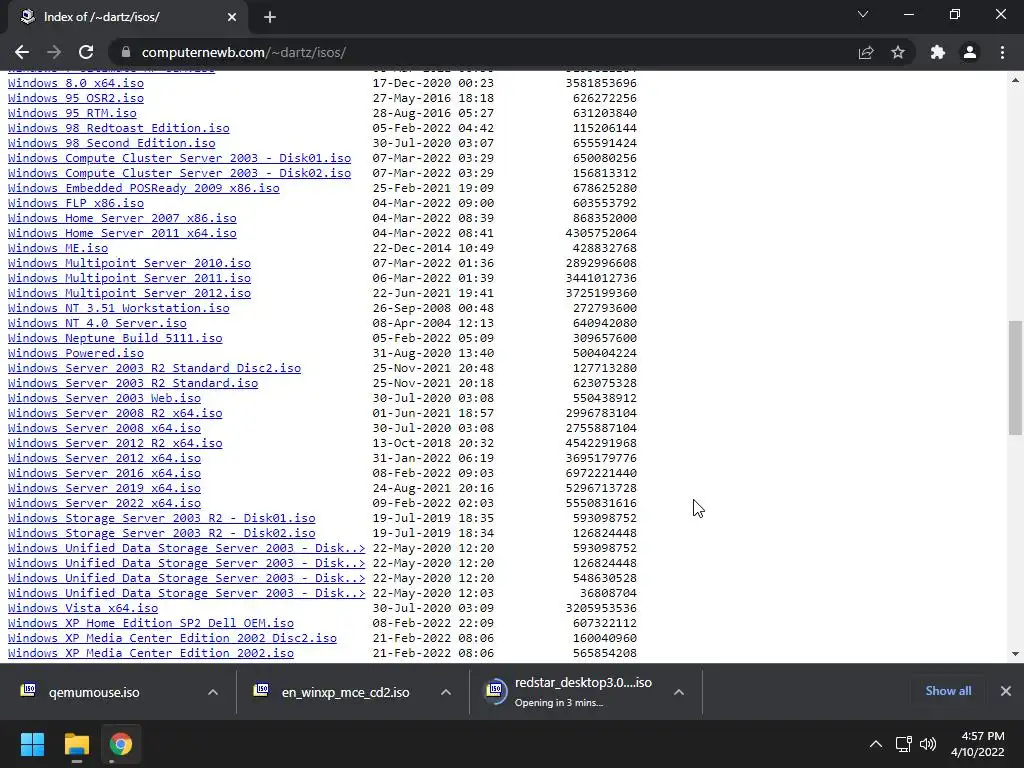Download Windows Server 2003 Web.iso

coord(104,398)
